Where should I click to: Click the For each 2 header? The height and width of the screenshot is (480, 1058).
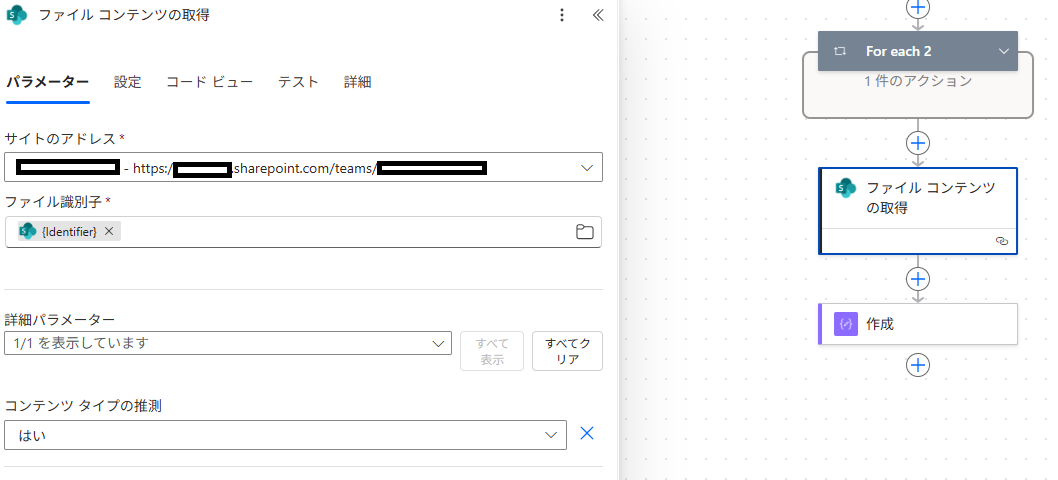tap(918, 51)
